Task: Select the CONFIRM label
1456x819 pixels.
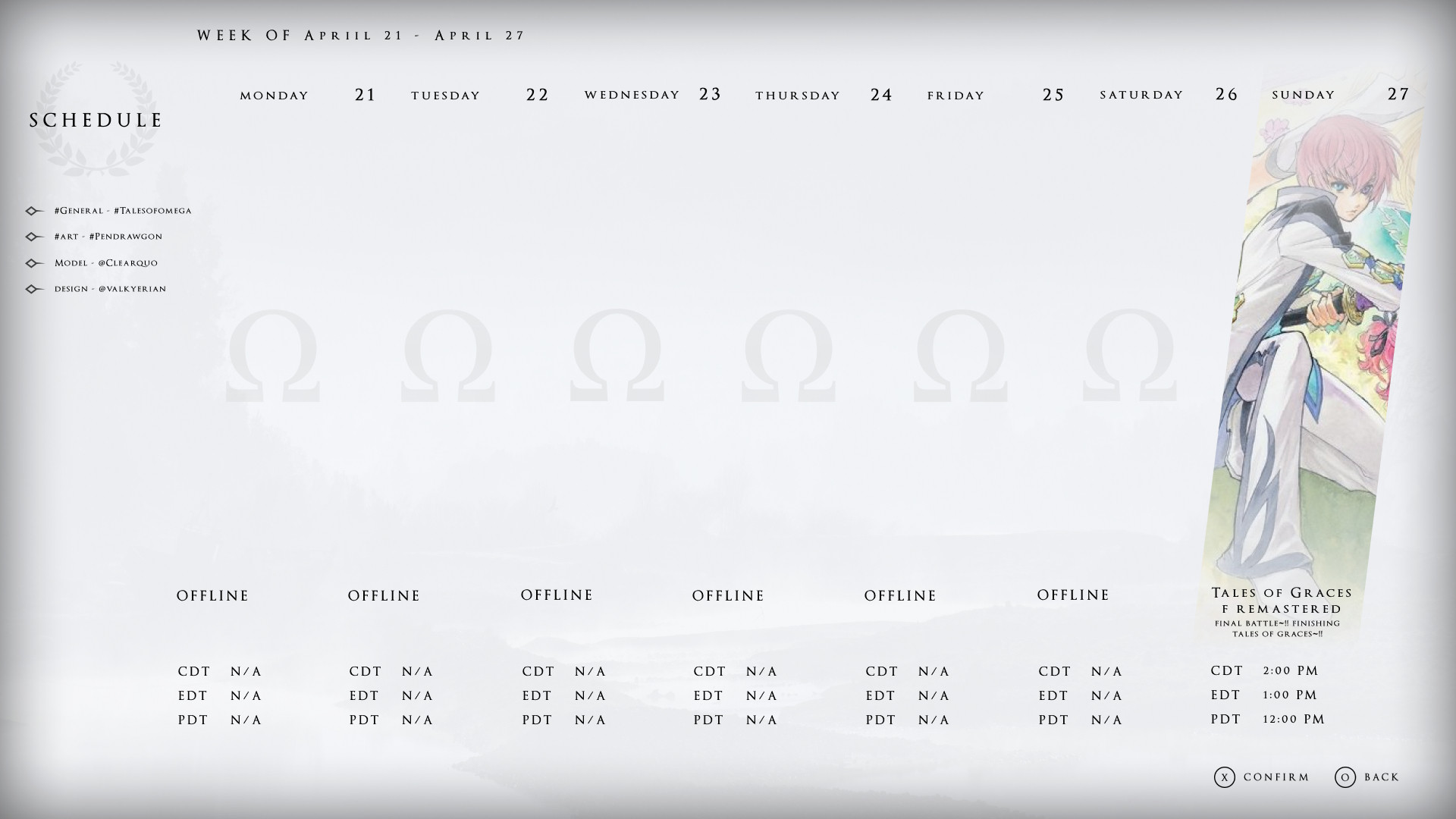Action: pyautogui.click(x=1276, y=777)
